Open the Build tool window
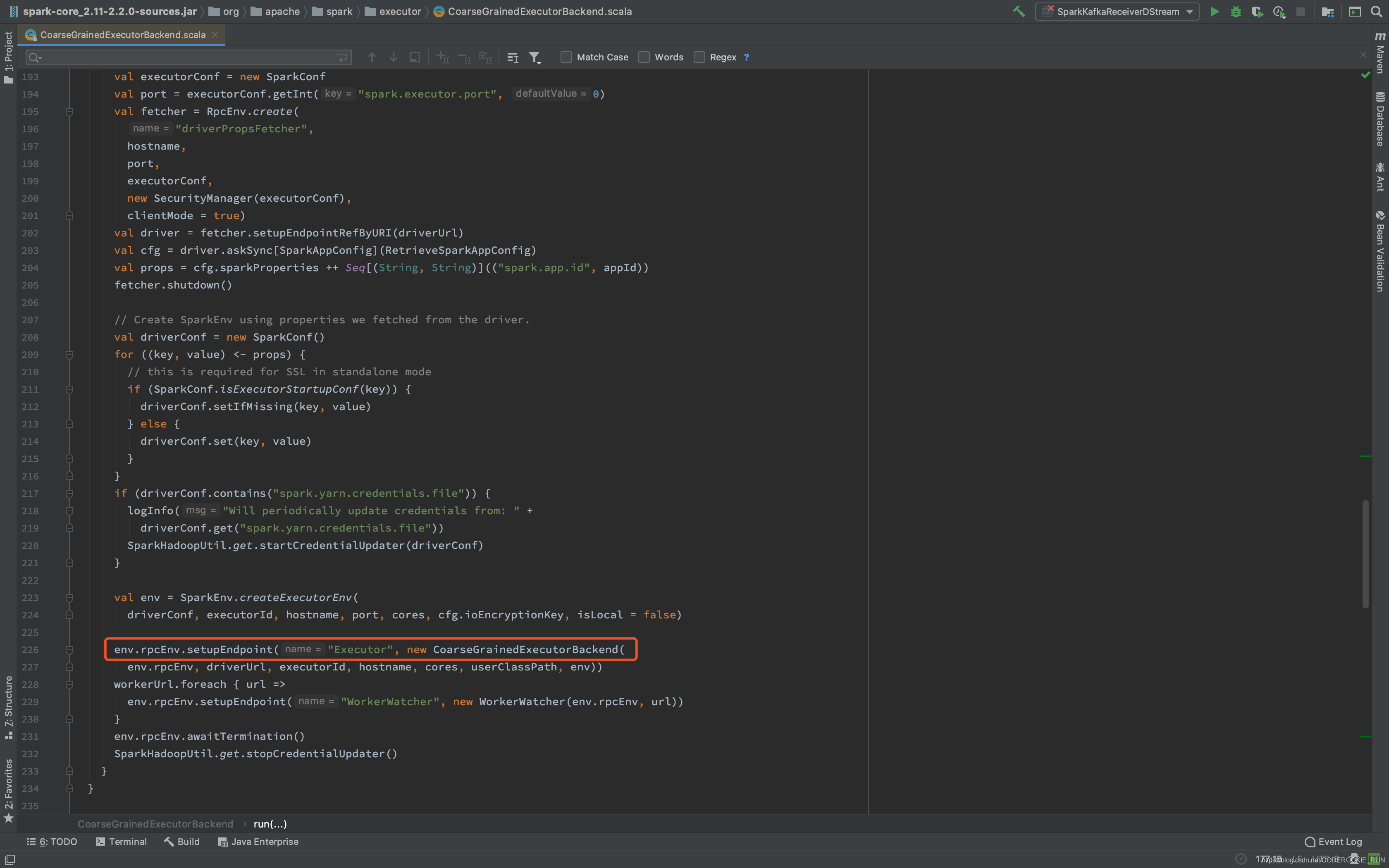Screen dimensions: 1389x868 tap(182, 842)
